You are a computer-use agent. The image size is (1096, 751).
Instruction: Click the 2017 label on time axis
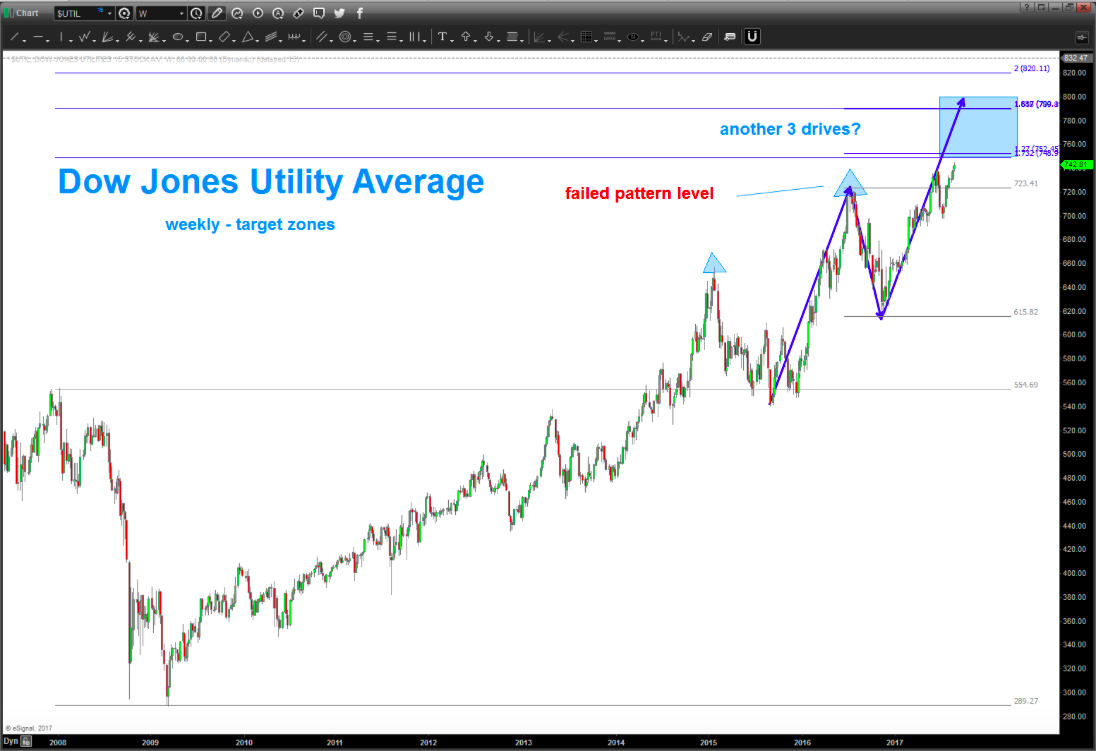click(x=895, y=743)
